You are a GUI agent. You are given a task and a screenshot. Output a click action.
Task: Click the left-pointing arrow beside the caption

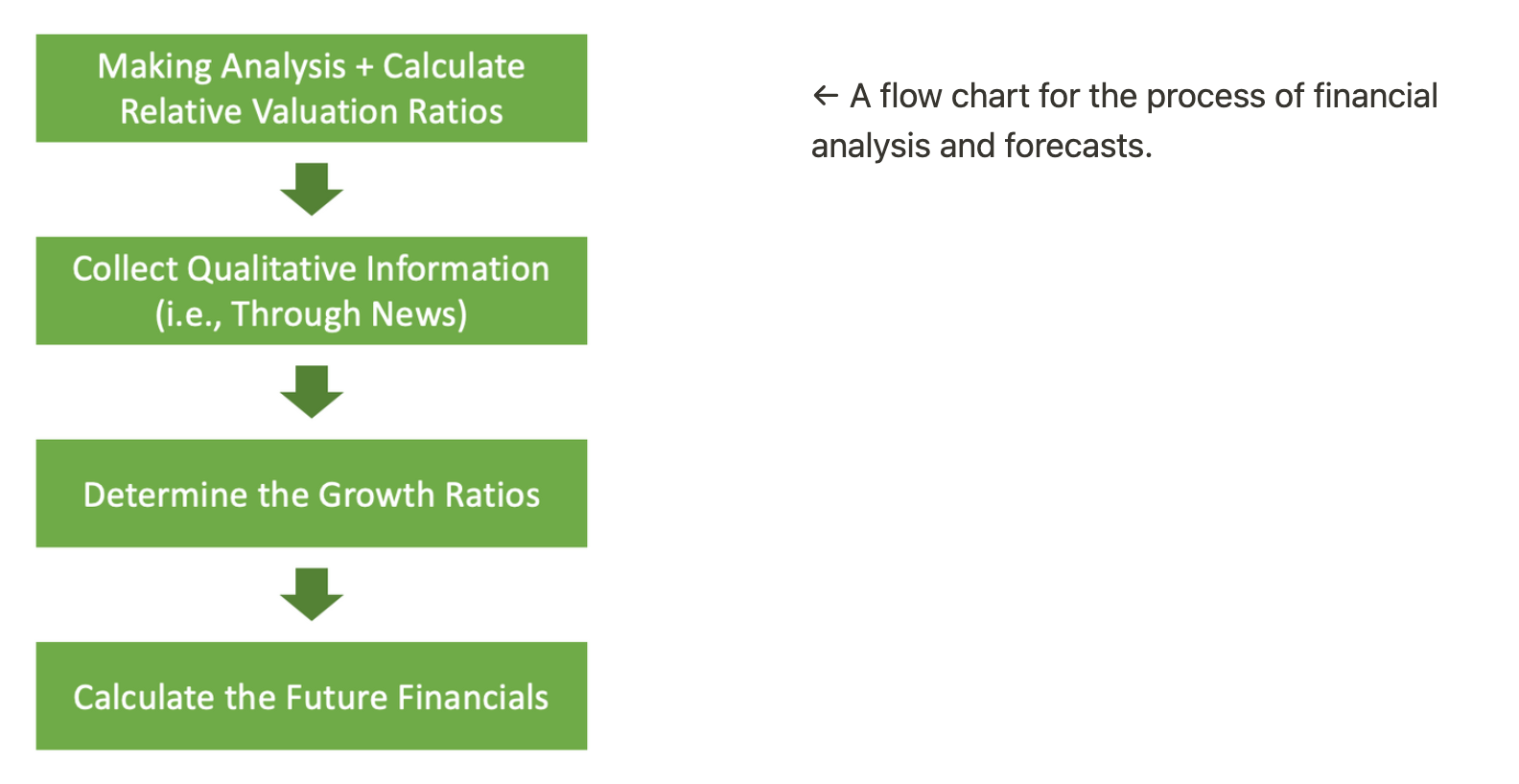pos(826,95)
